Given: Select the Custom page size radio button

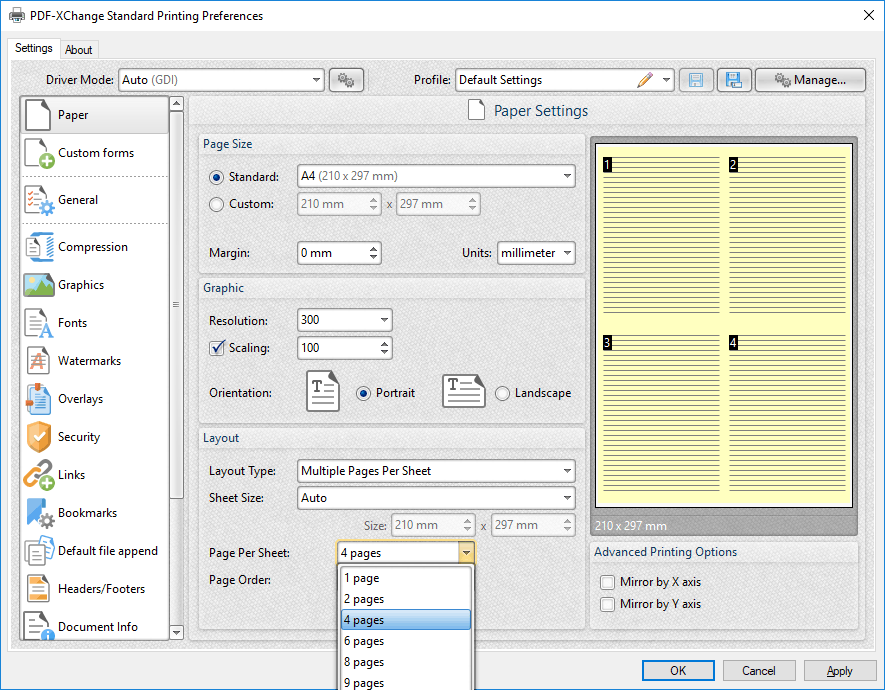Looking at the screenshot, I should 216,204.
